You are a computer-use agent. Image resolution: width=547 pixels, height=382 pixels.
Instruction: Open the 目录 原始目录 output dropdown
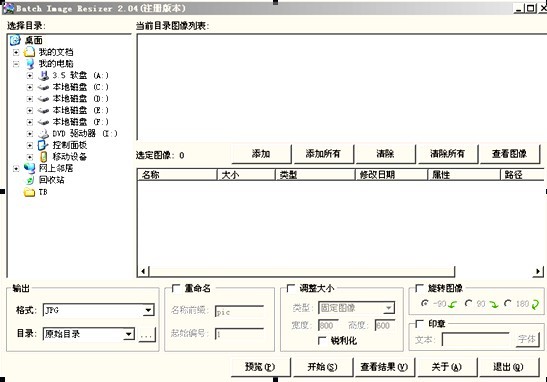tap(129, 334)
